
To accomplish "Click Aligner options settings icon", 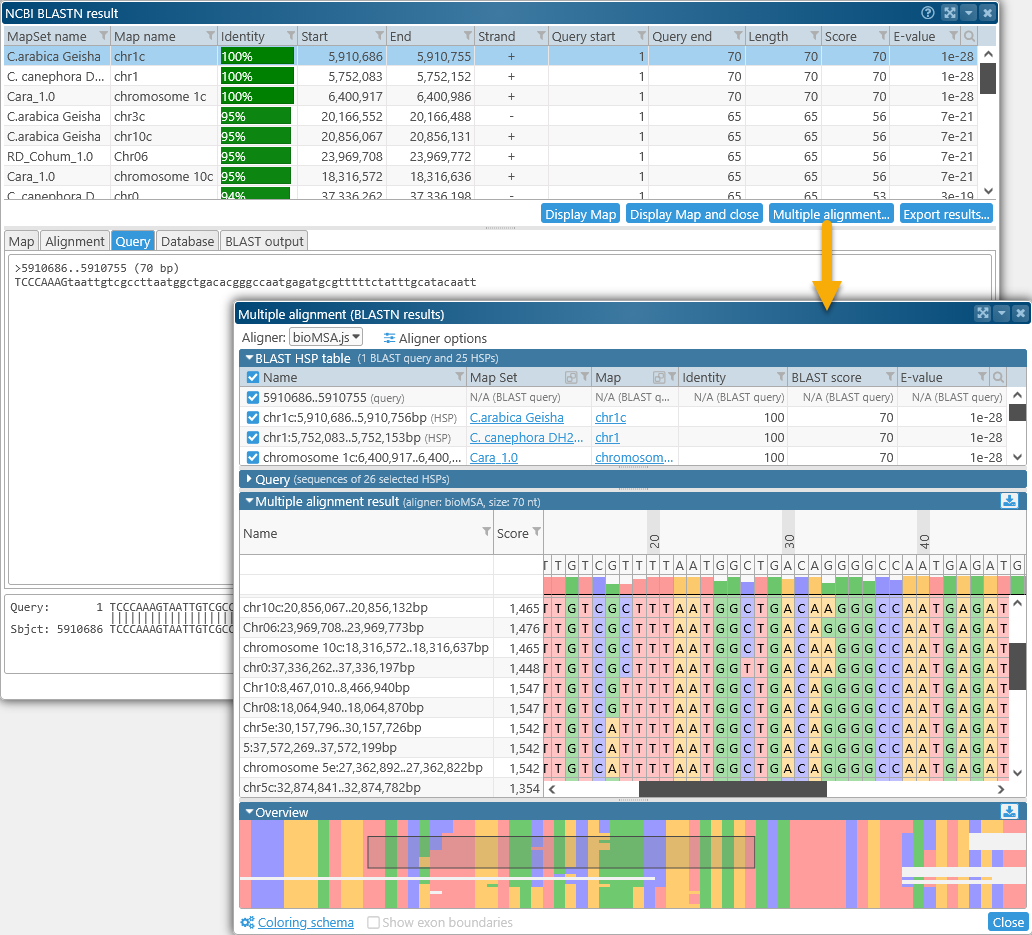I will (x=389, y=338).
